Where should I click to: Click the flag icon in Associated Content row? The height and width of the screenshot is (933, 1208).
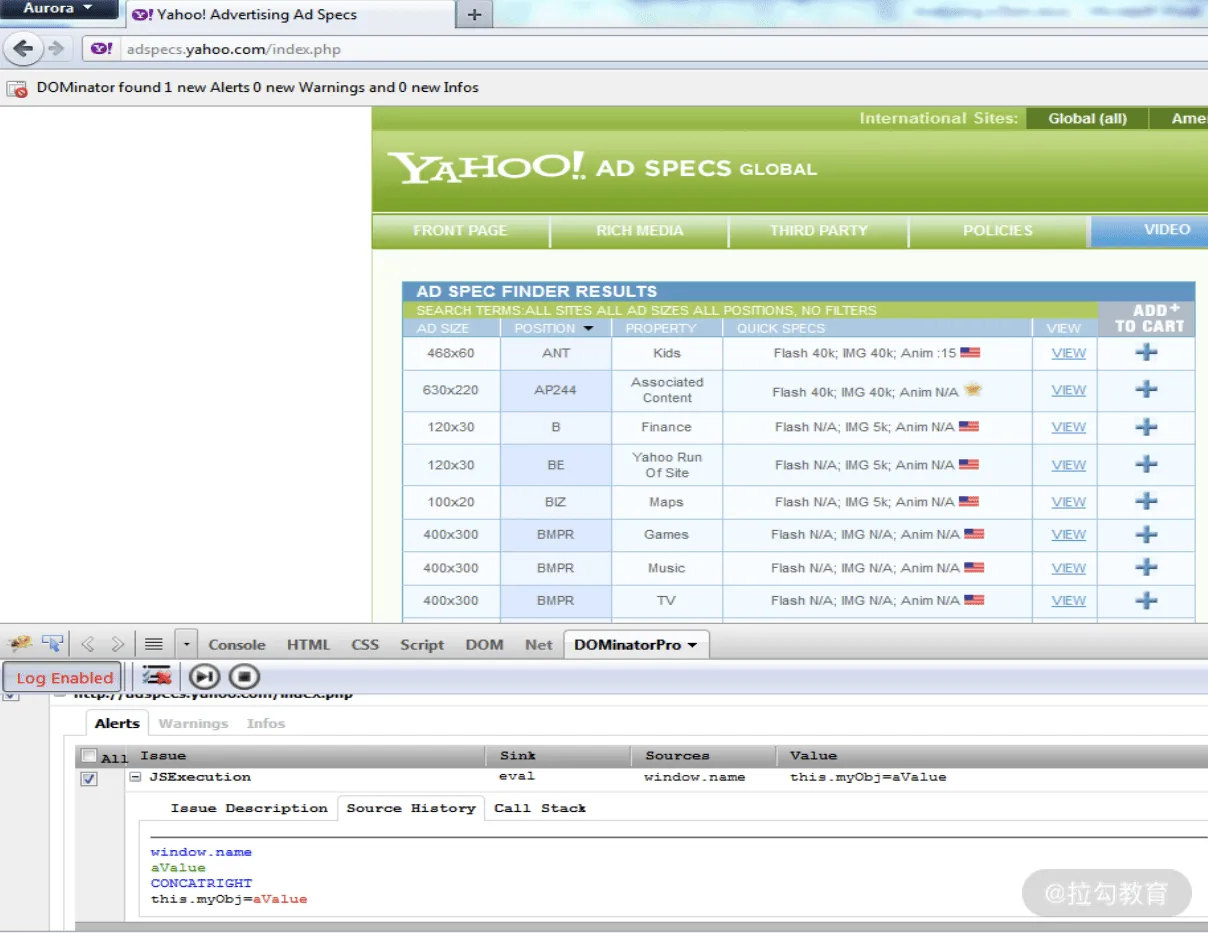972,390
